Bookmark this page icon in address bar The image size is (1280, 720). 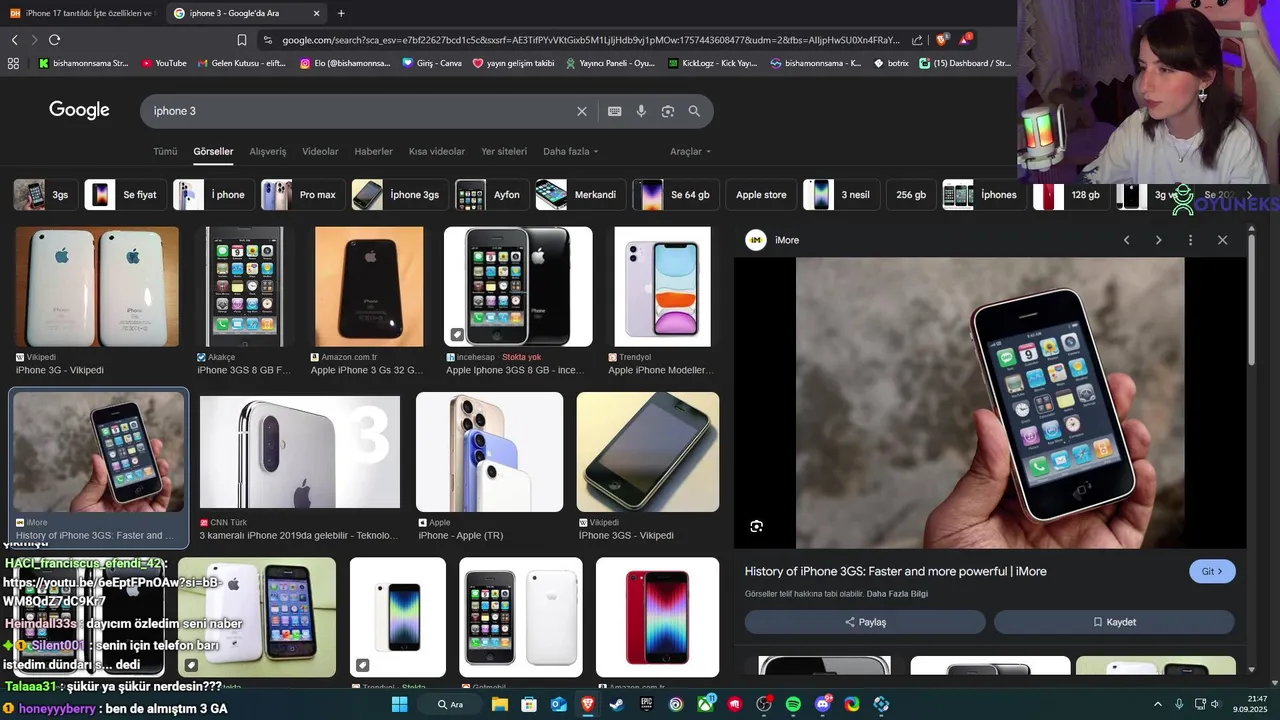point(241,40)
